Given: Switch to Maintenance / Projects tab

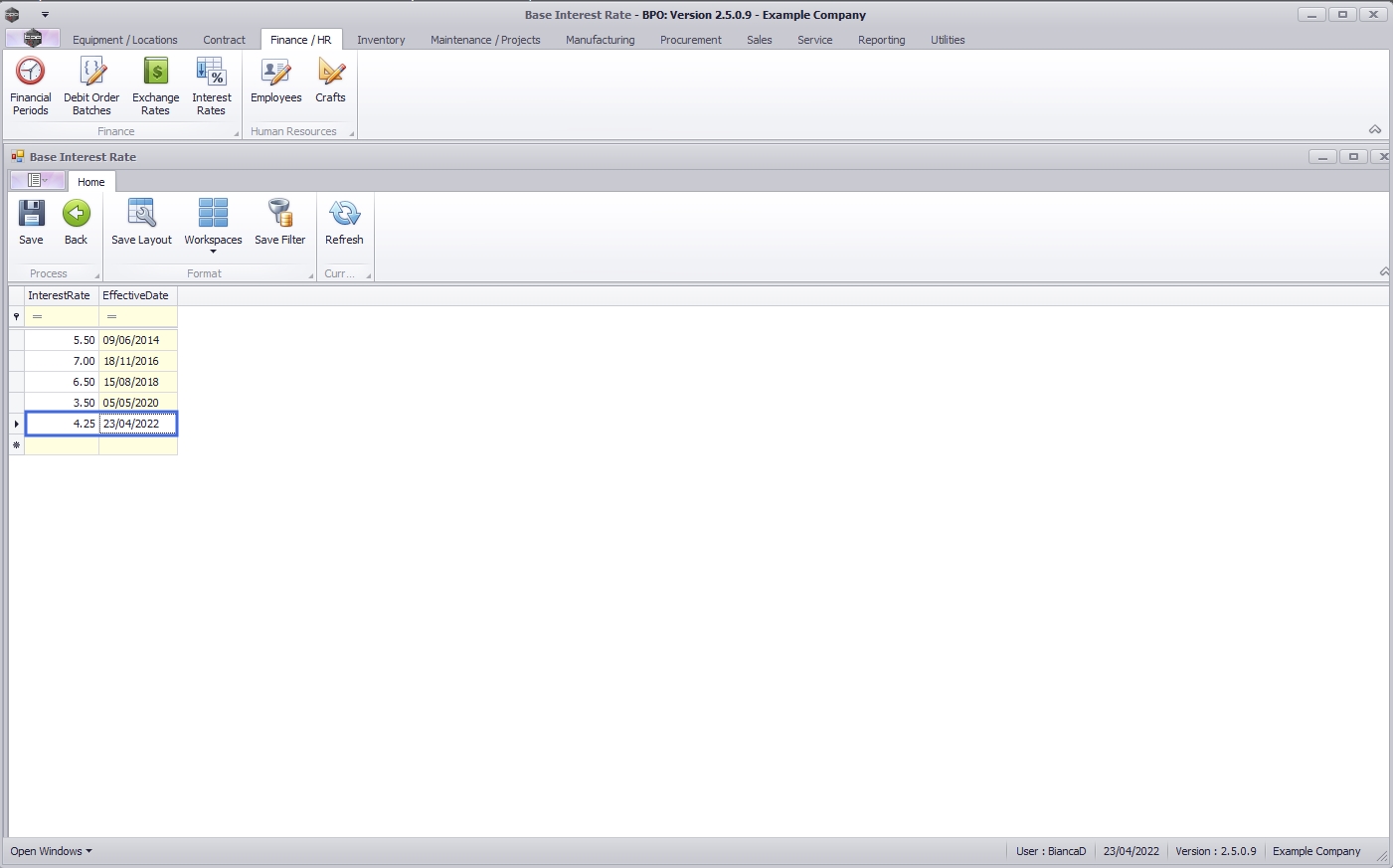Looking at the screenshot, I should coord(485,40).
